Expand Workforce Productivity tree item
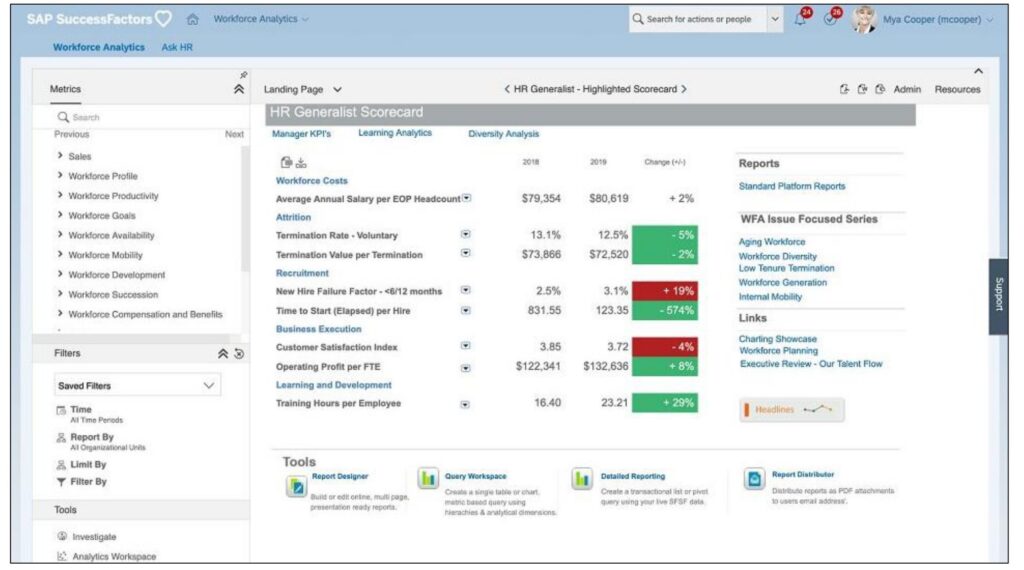Screen dimensions: 1024x570 60,195
